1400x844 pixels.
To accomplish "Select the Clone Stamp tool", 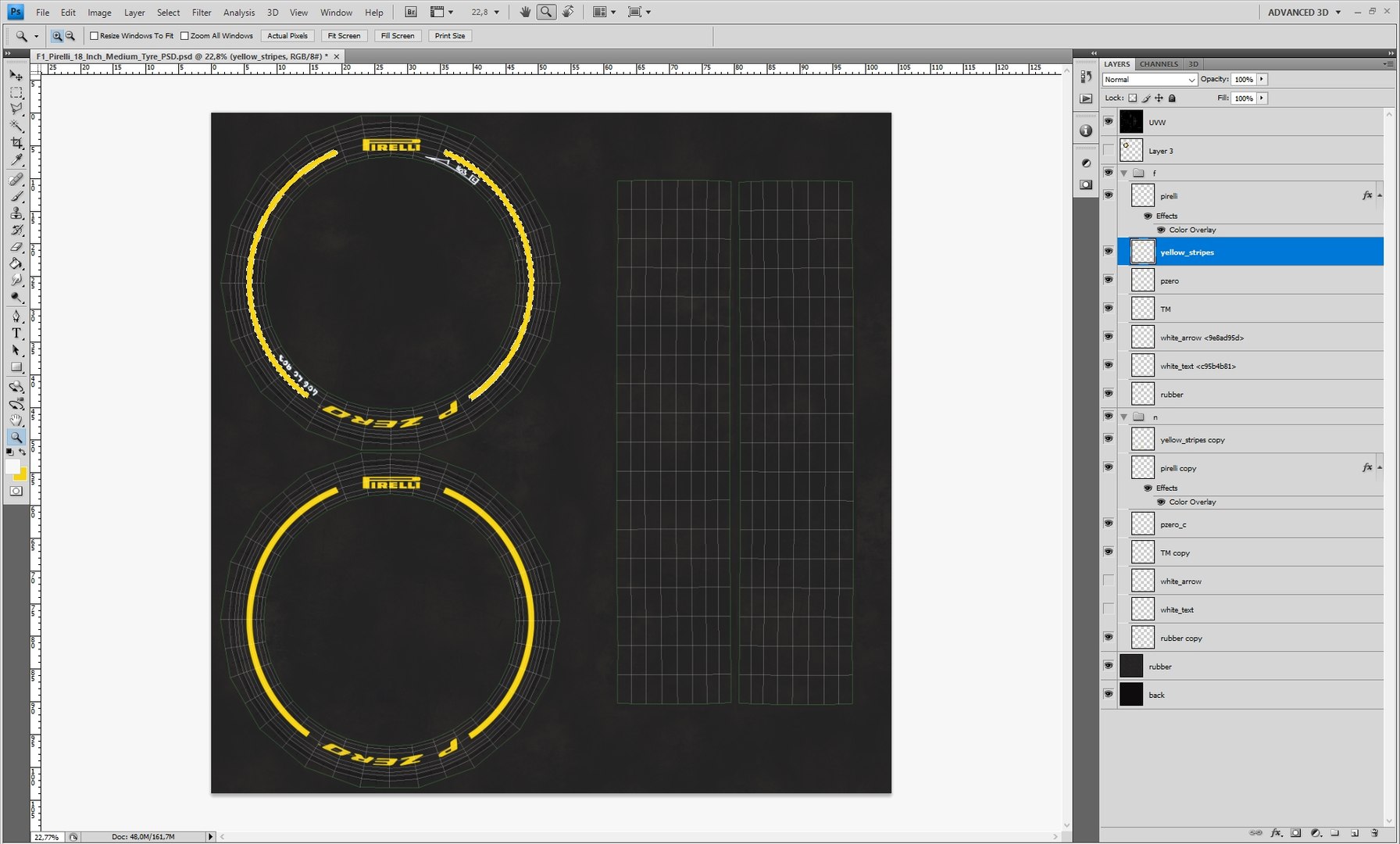I will tap(16, 213).
